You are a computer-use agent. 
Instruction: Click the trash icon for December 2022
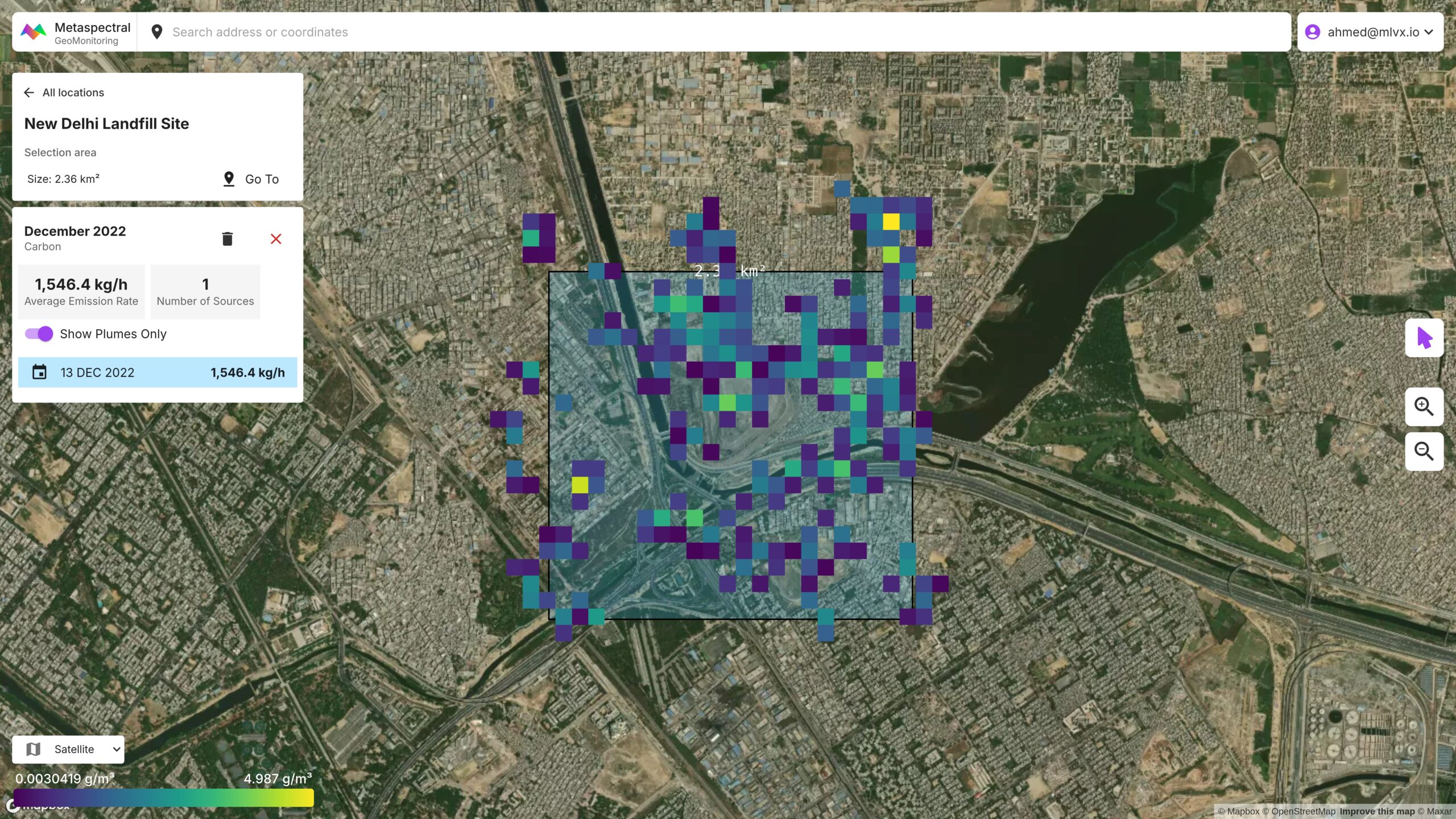coord(227,239)
